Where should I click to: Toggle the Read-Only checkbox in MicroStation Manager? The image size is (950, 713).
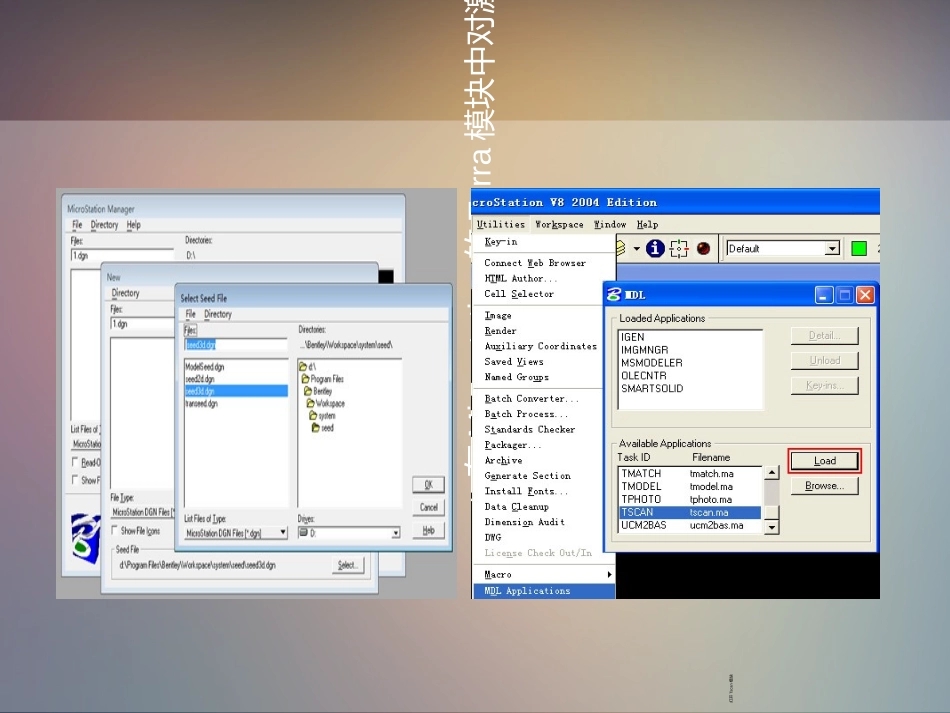(75, 462)
